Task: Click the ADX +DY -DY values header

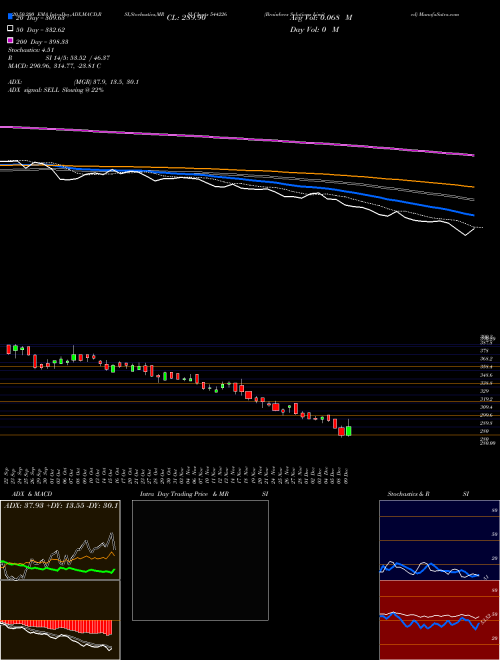Action: tap(61, 505)
